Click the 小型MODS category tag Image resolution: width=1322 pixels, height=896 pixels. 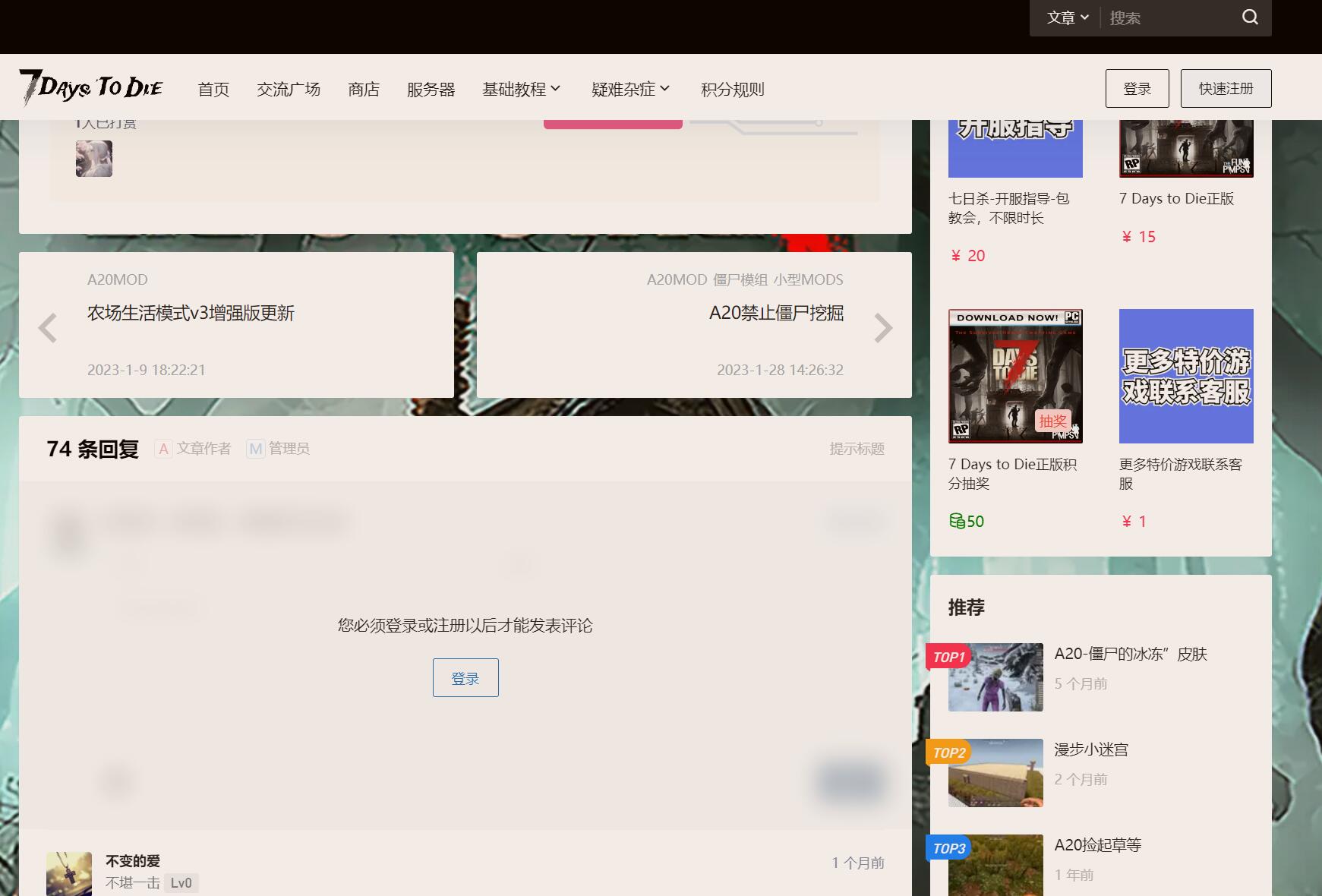pos(809,279)
